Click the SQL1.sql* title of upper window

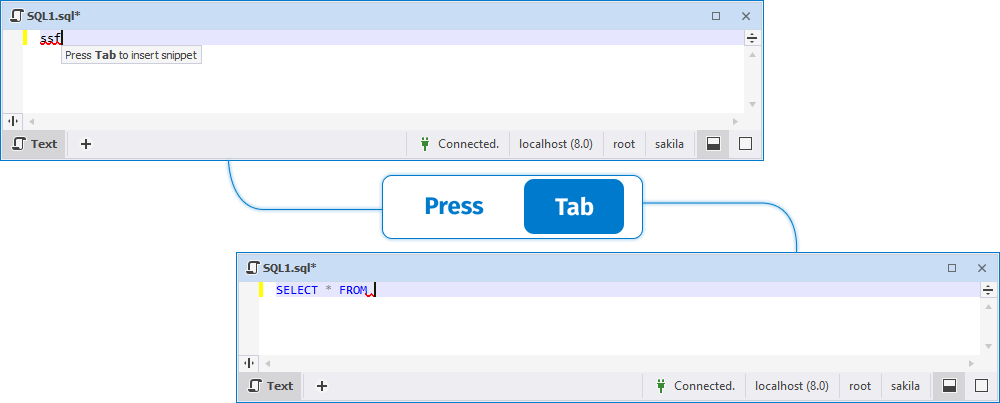click(x=54, y=16)
